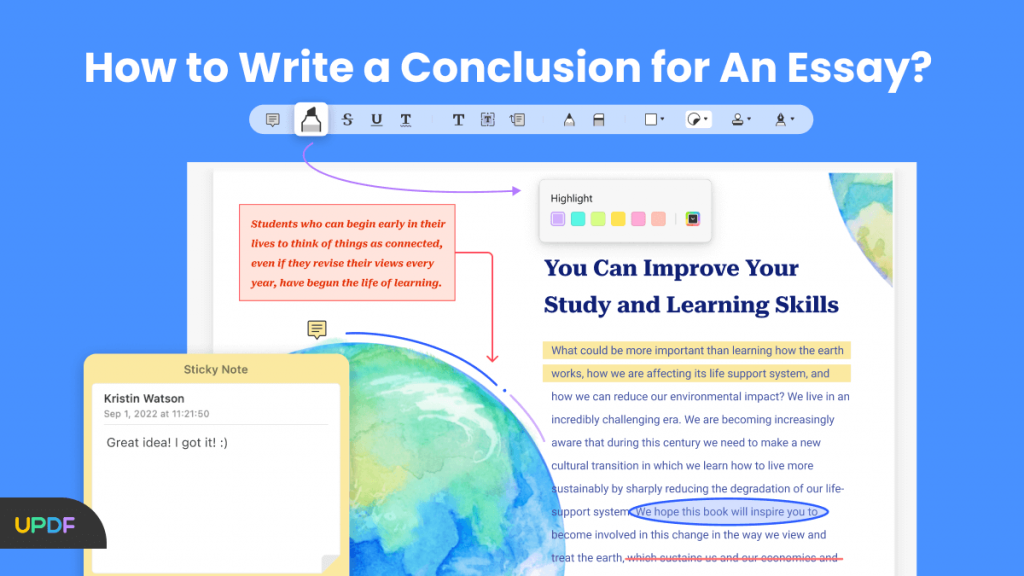Select the Text Callout tool
Image resolution: width=1024 pixels, height=576 pixels.
(x=518, y=119)
